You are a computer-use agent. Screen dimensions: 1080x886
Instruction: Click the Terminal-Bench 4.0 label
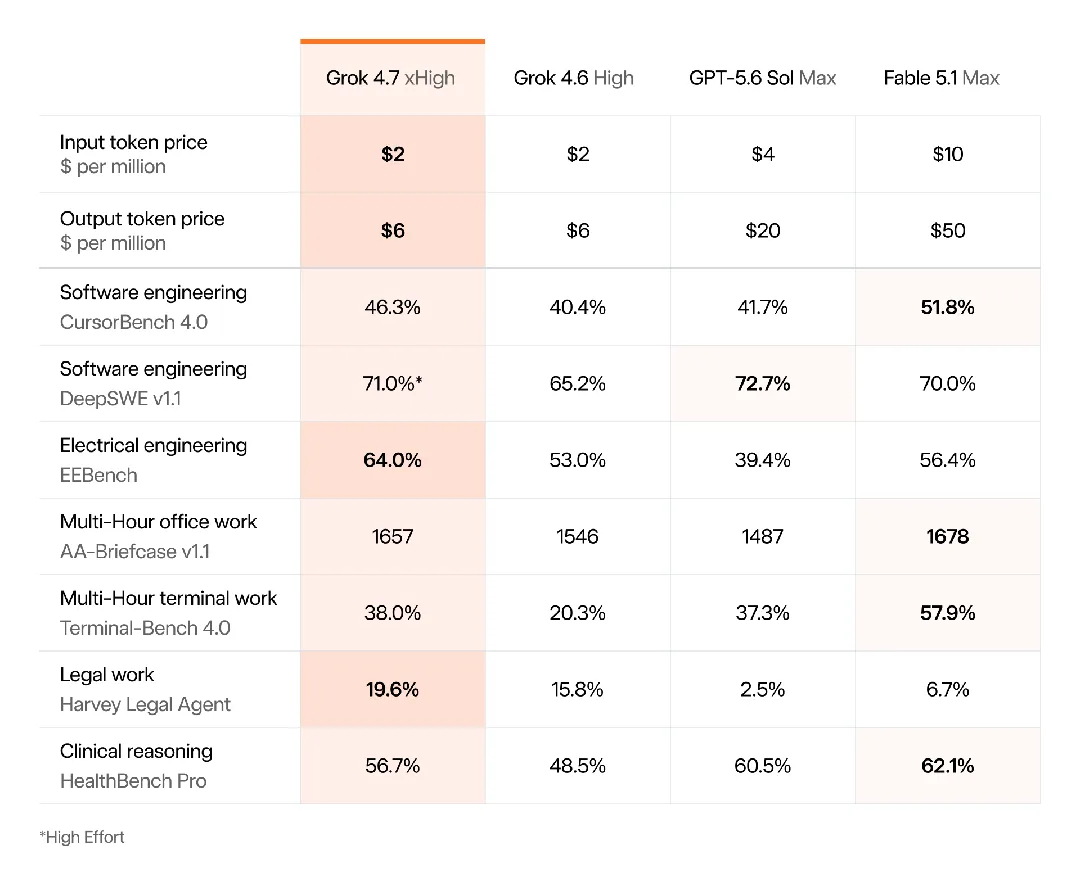click(145, 628)
